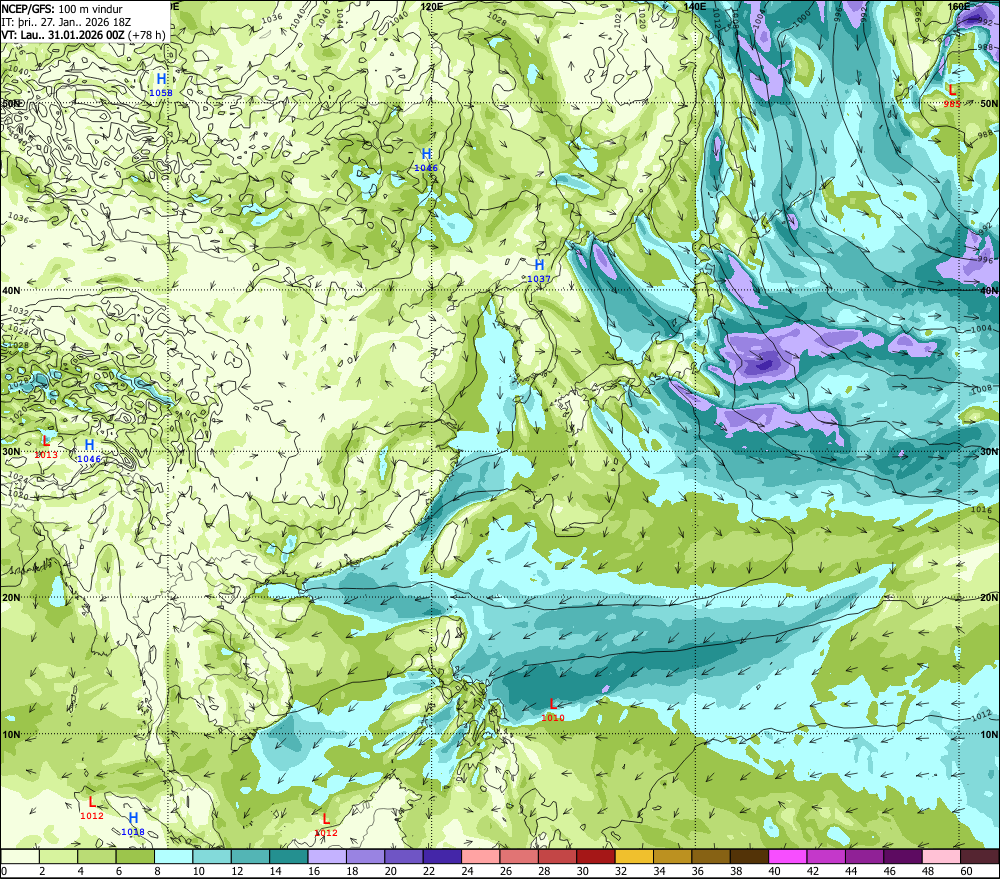Viewport: 1000px width, 879px height.
Task: Click the legend scale number 24
Action: [467, 871]
